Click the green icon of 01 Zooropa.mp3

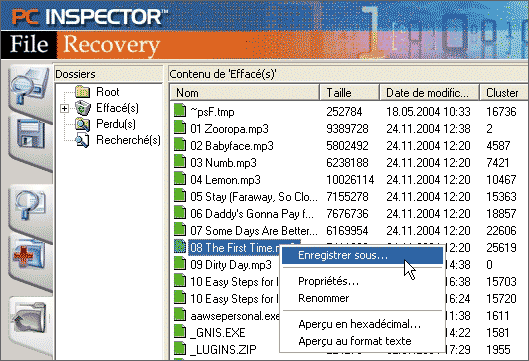point(180,128)
